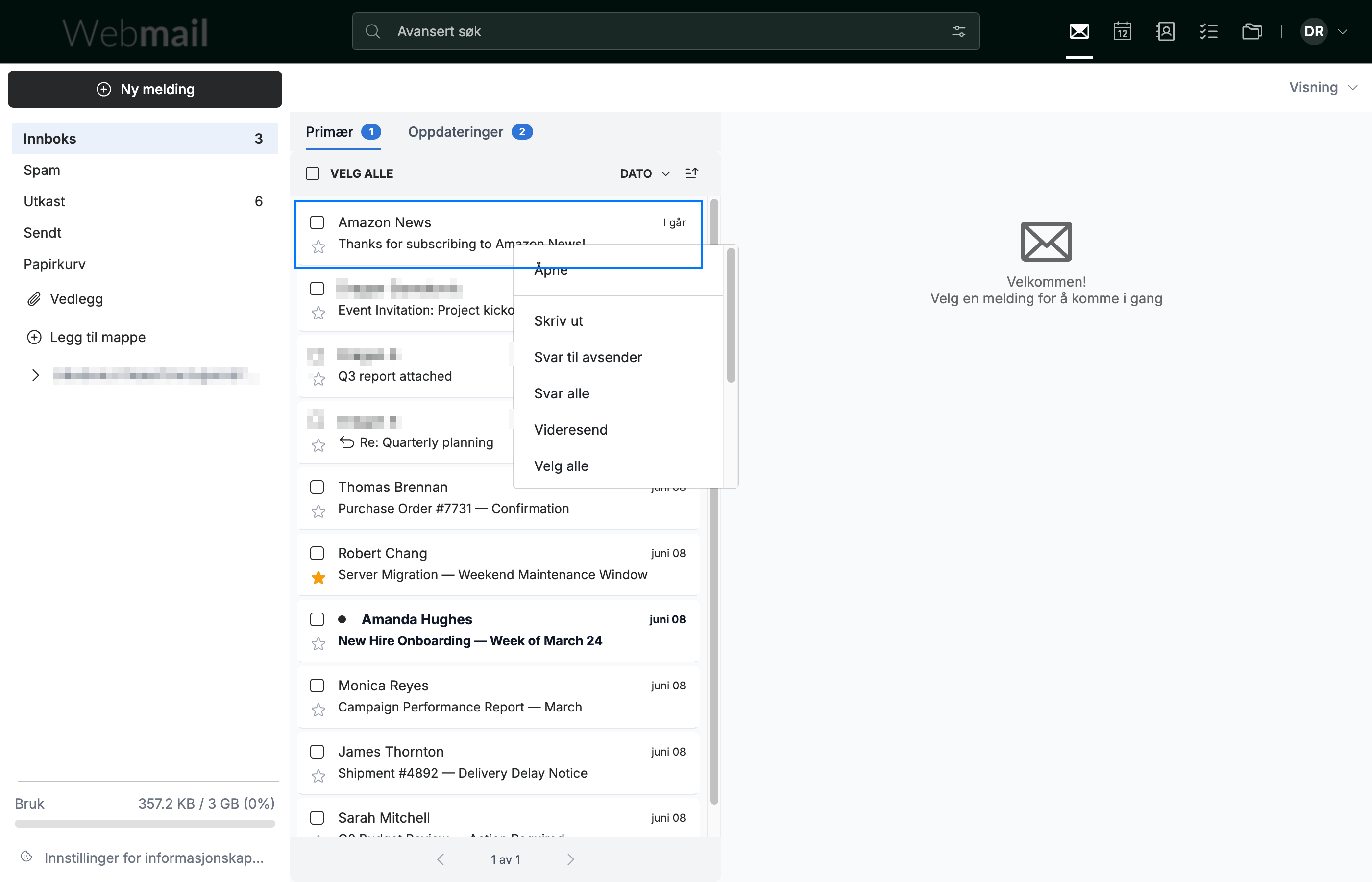Open advanced search filter options icon

click(958, 31)
